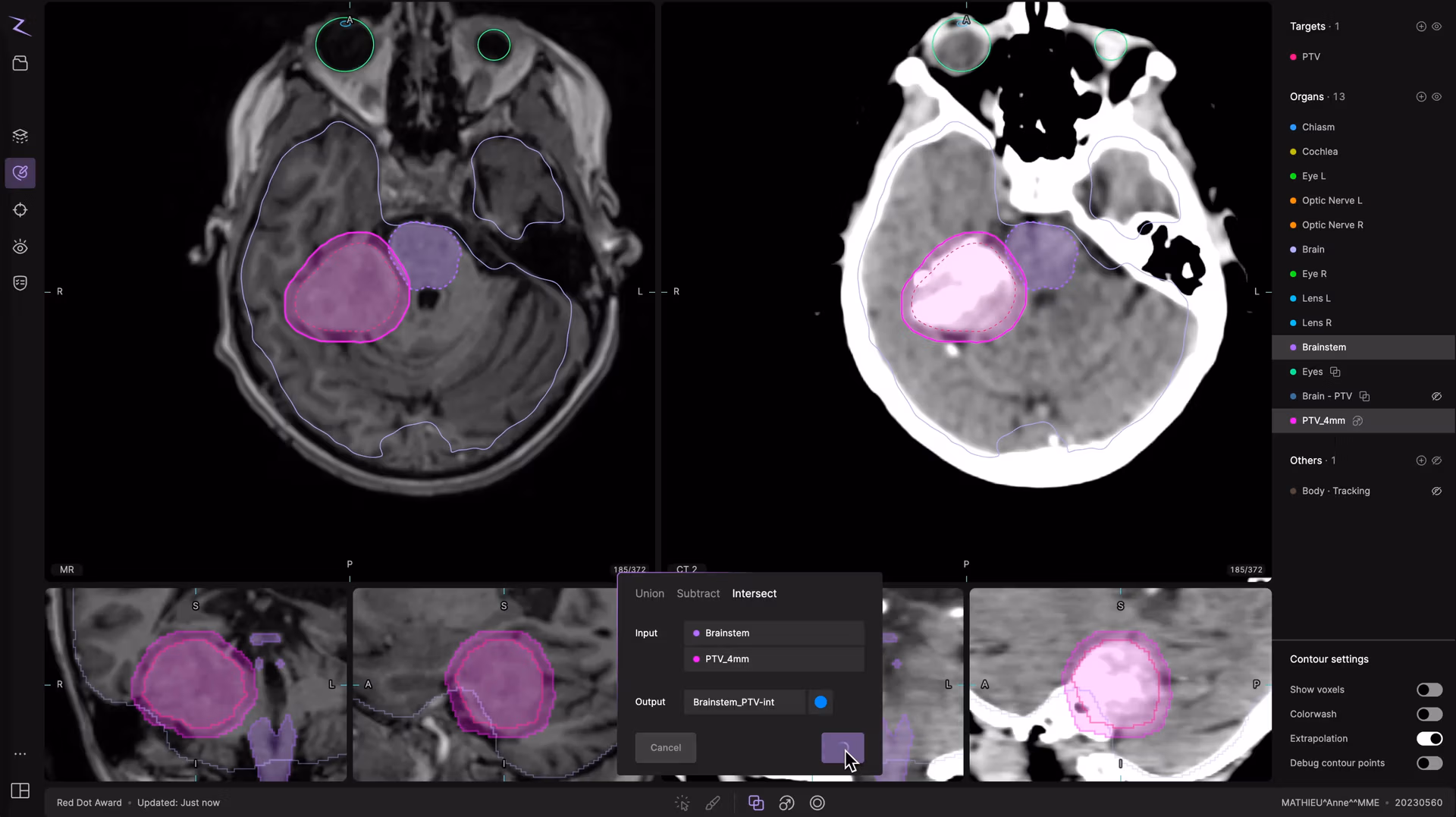The width and height of the screenshot is (1456, 817).
Task: Select the ring contour tool
Action: coord(817,803)
